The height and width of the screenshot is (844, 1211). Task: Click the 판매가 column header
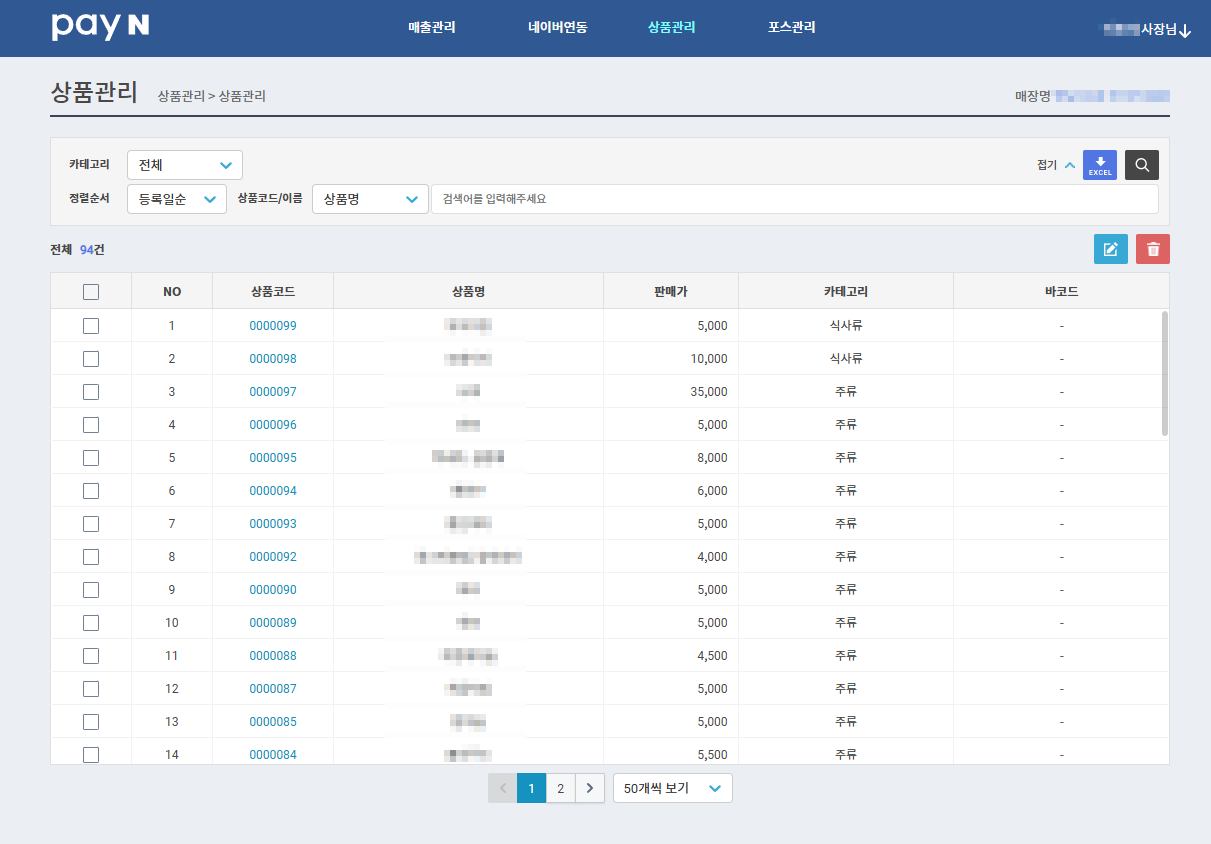(x=671, y=292)
